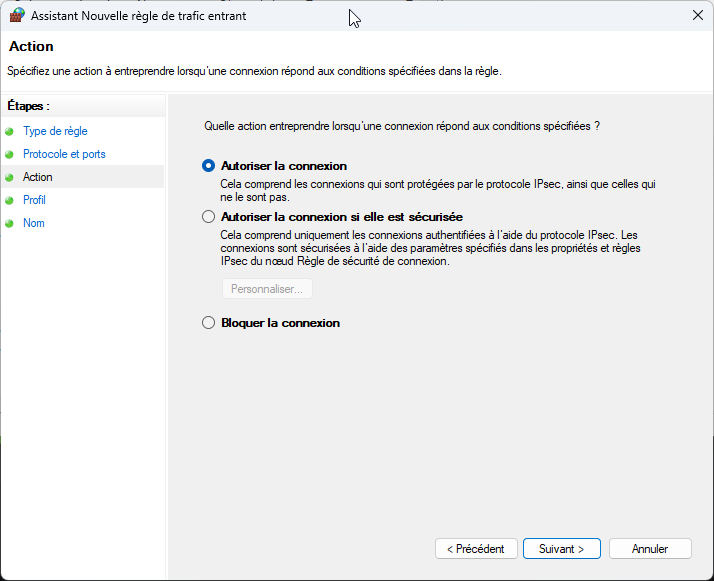
Task: Click the green bullet beside the Action step
Action: pyautogui.click(x=10, y=177)
